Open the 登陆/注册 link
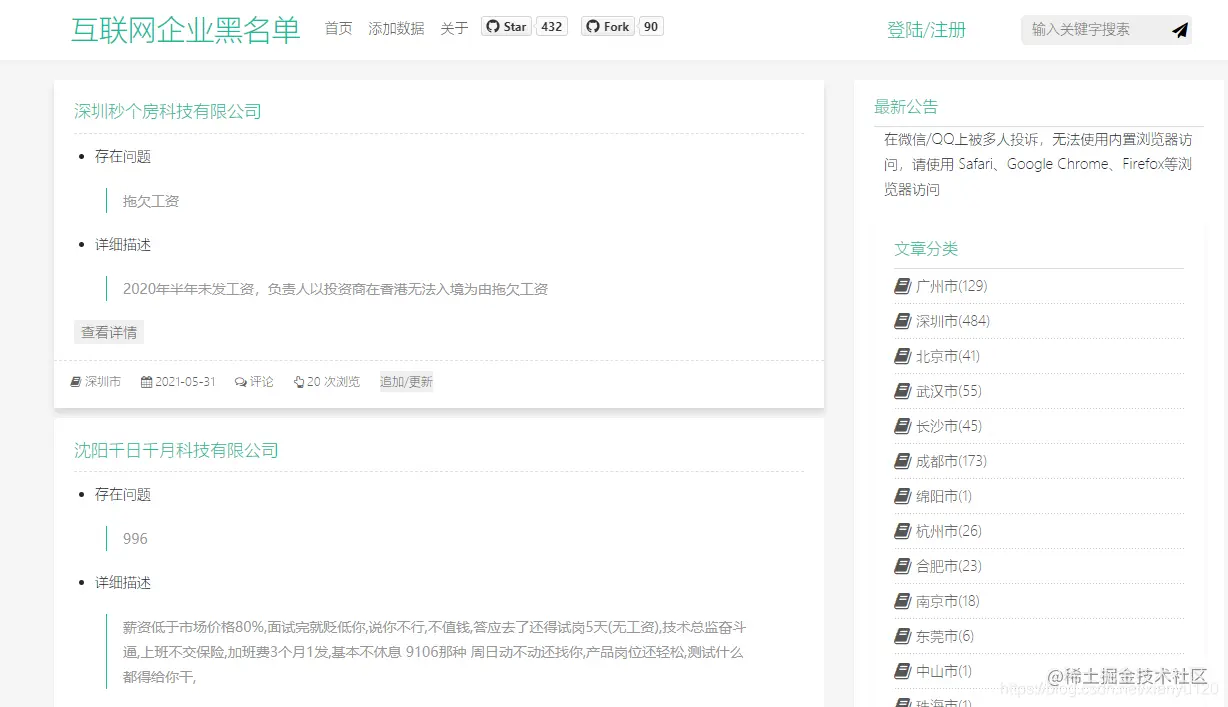The width and height of the screenshot is (1228, 707). 925,30
